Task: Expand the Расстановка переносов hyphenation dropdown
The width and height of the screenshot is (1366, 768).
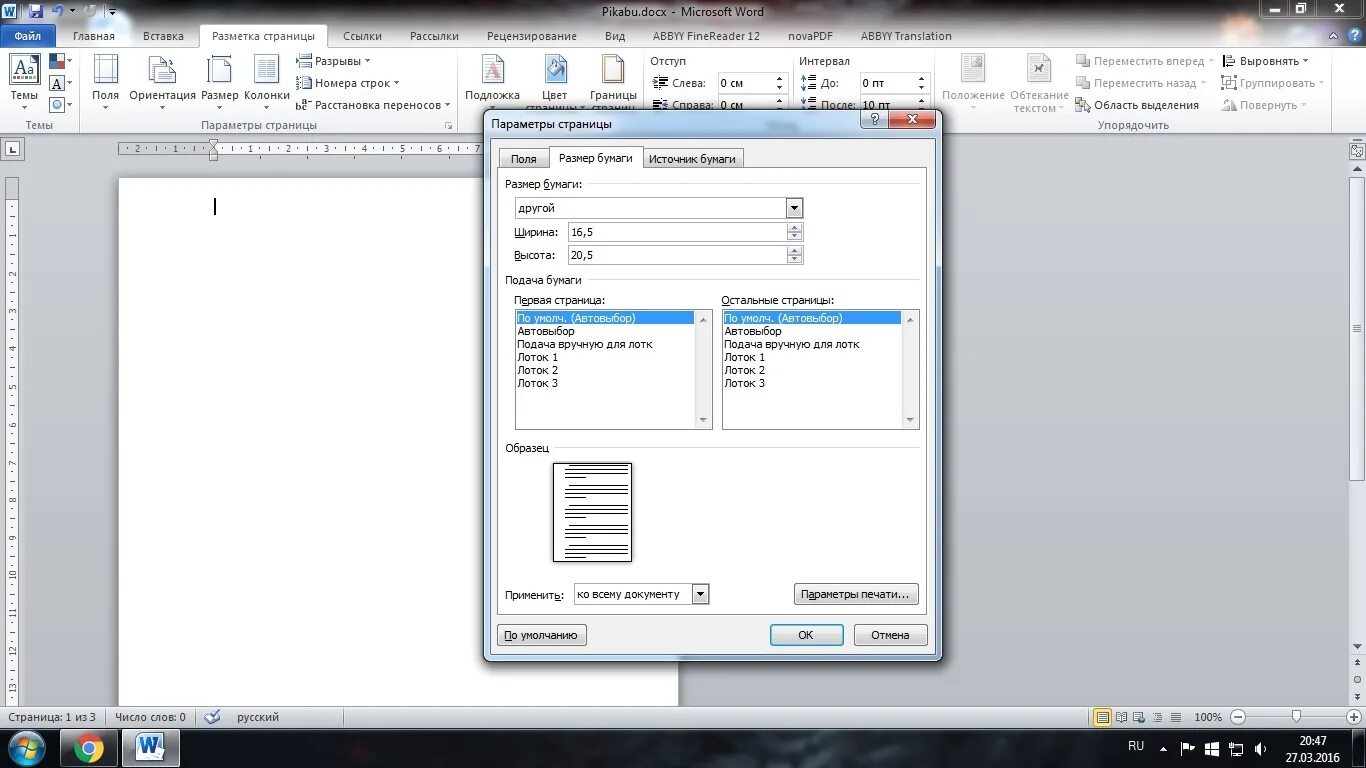Action: (374, 105)
